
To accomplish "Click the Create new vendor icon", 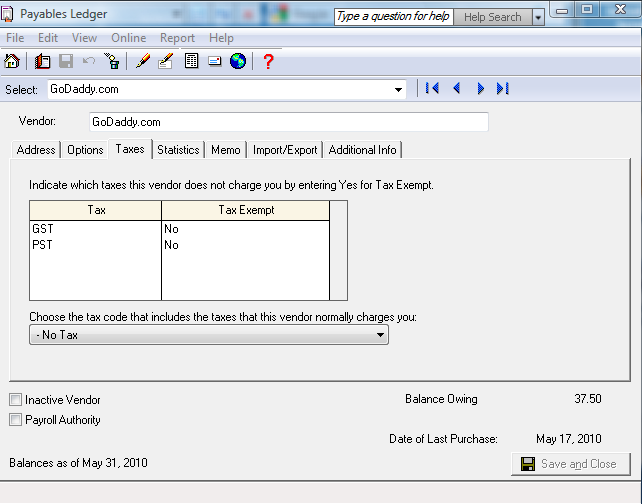I will 42,61.
